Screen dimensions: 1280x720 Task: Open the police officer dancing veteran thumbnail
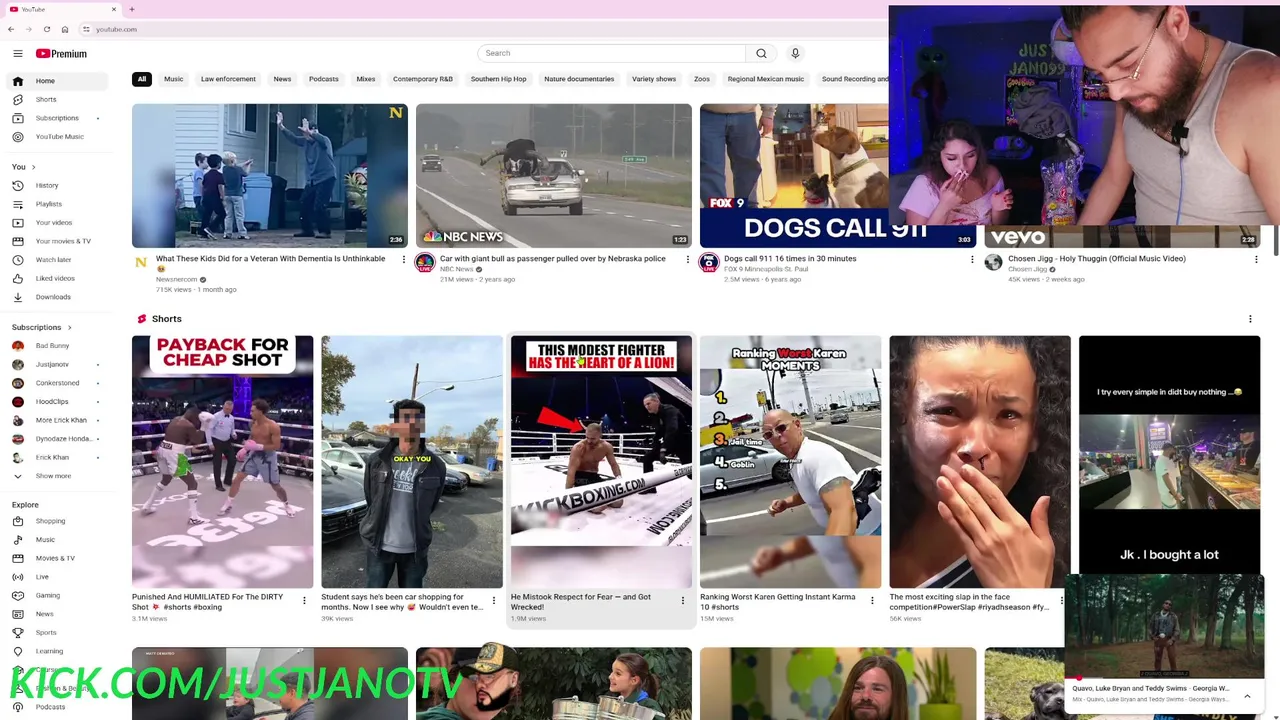[x=270, y=175]
